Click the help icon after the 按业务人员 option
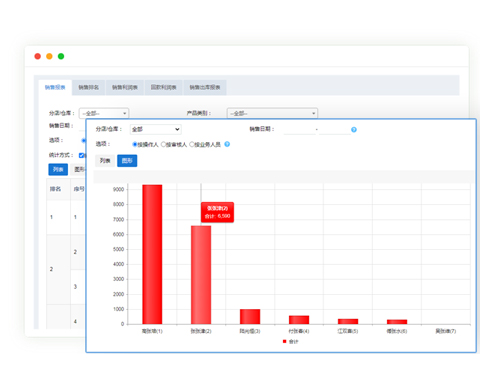This screenshot has width=480, height=372. [227, 144]
